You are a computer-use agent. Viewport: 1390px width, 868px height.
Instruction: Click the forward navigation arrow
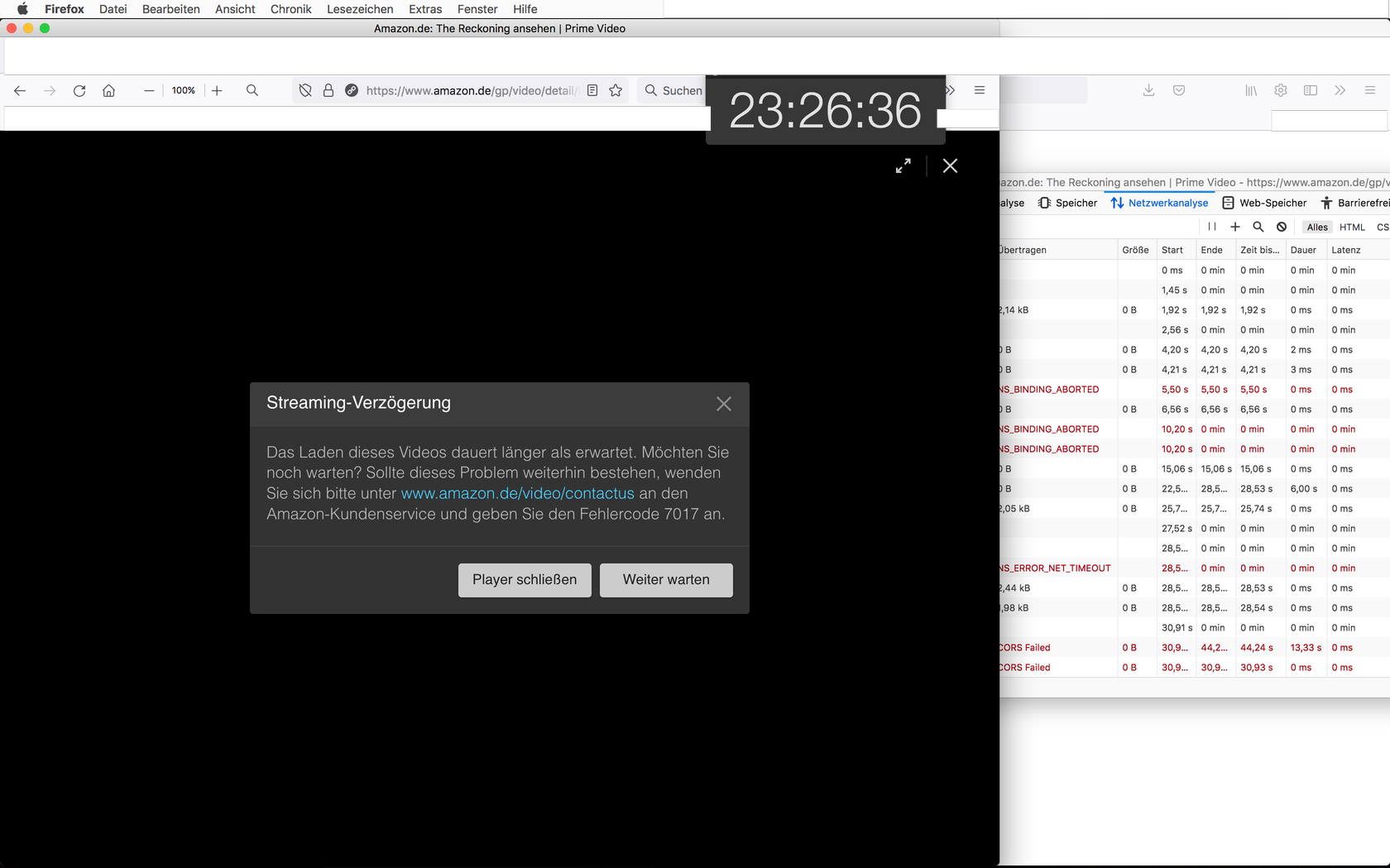(x=50, y=91)
